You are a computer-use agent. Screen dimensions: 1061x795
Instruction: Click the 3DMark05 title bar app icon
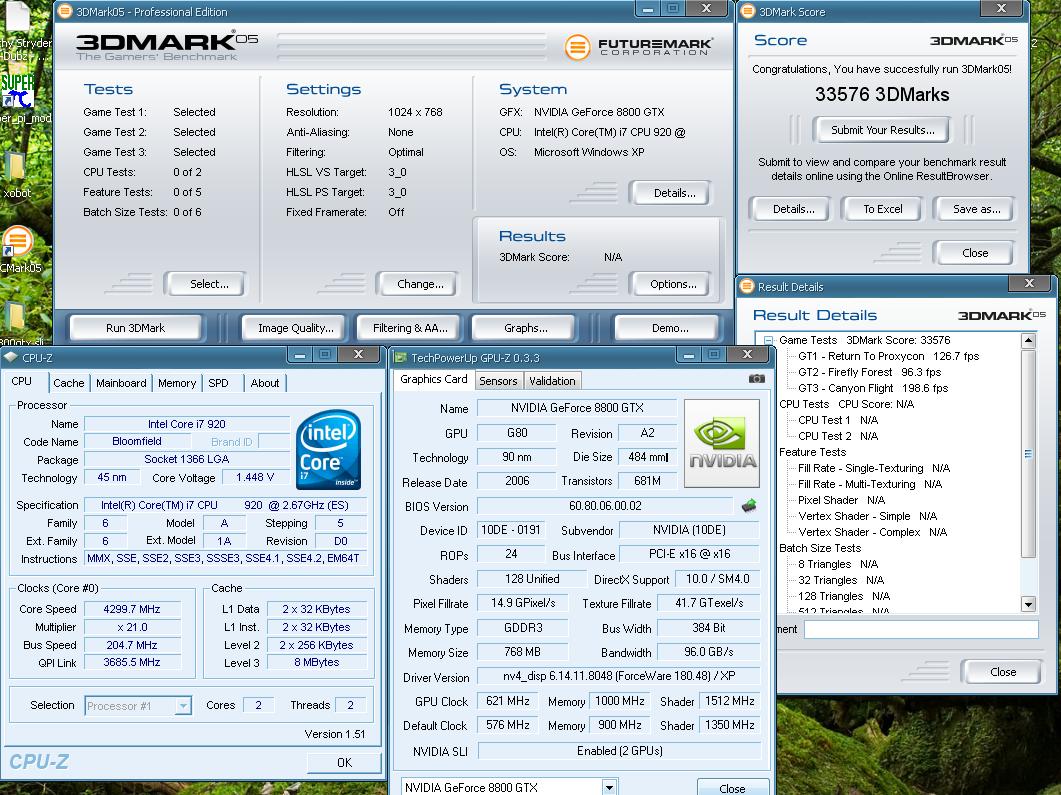[64, 12]
